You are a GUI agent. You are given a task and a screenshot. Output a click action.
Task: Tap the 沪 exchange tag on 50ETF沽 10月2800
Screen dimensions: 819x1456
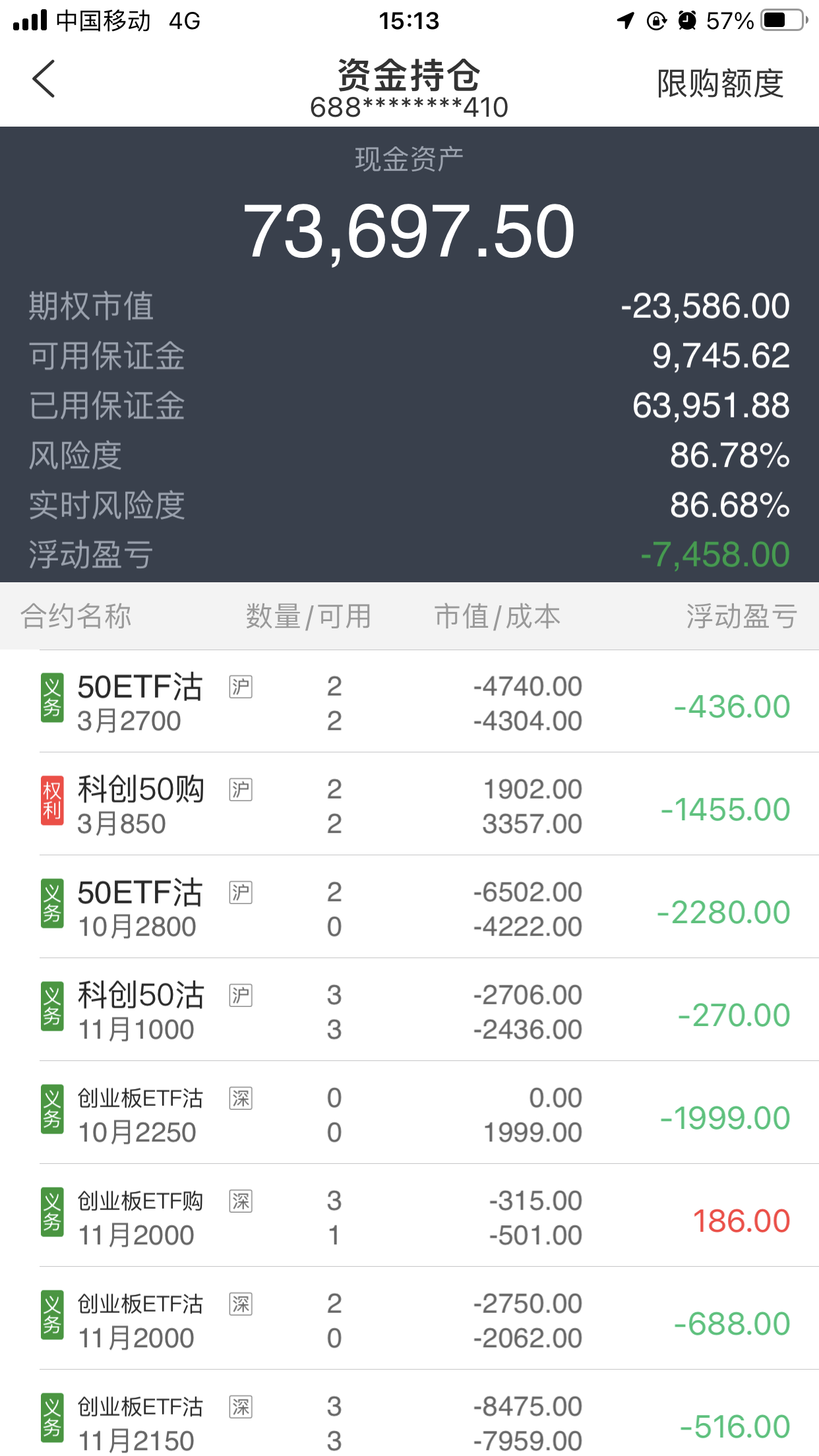point(241,893)
